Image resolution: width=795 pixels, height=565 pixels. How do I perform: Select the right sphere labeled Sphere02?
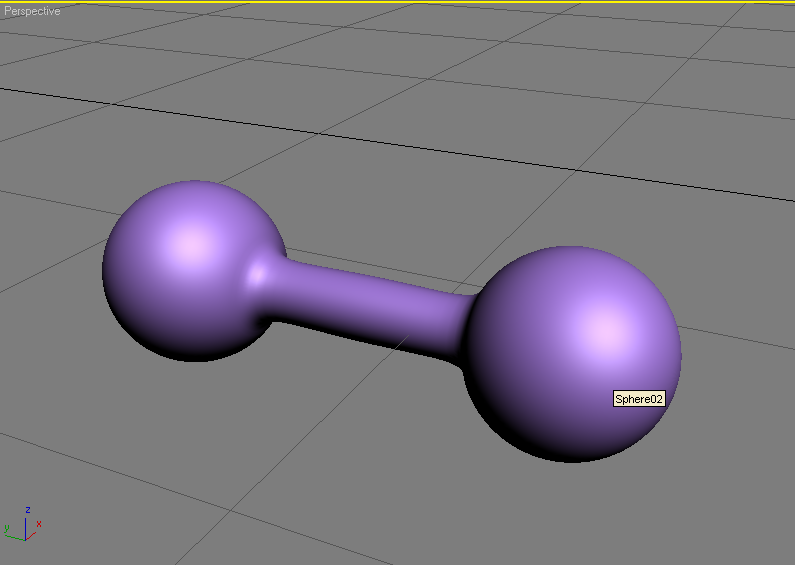point(573,354)
